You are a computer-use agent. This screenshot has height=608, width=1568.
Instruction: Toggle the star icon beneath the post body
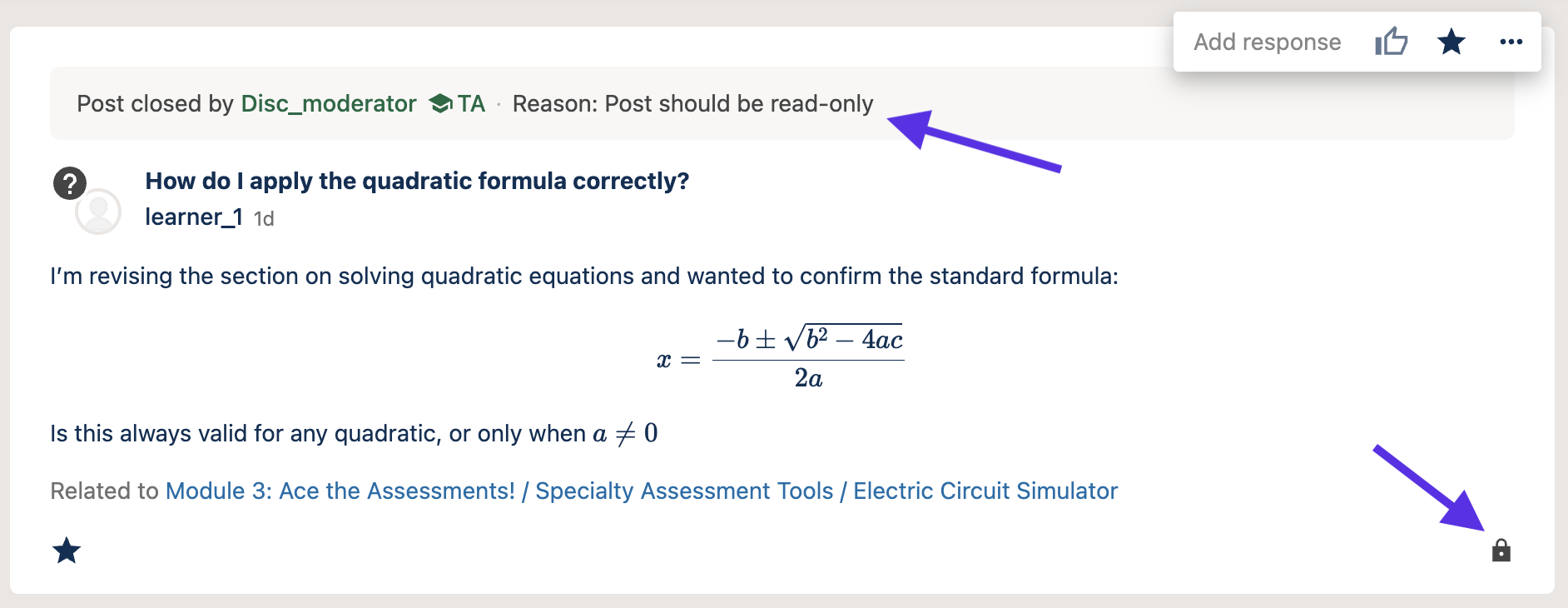67,551
